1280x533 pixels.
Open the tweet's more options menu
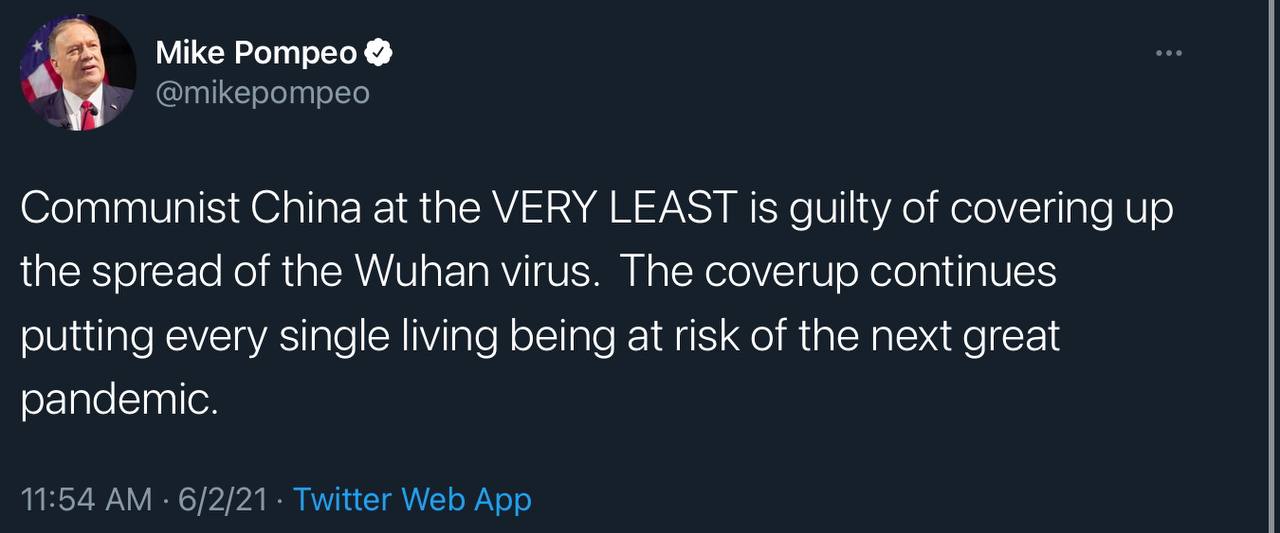pyautogui.click(x=1168, y=53)
